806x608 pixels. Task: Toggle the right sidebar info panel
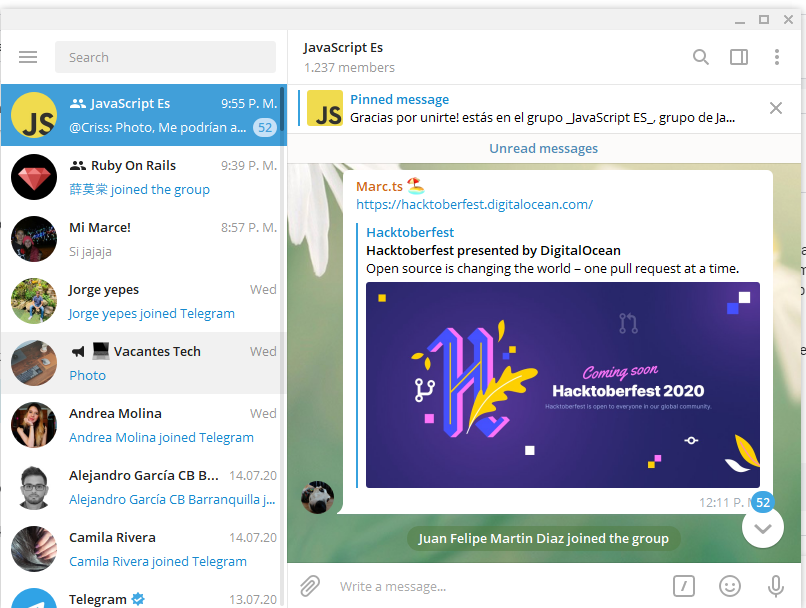[739, 57]
